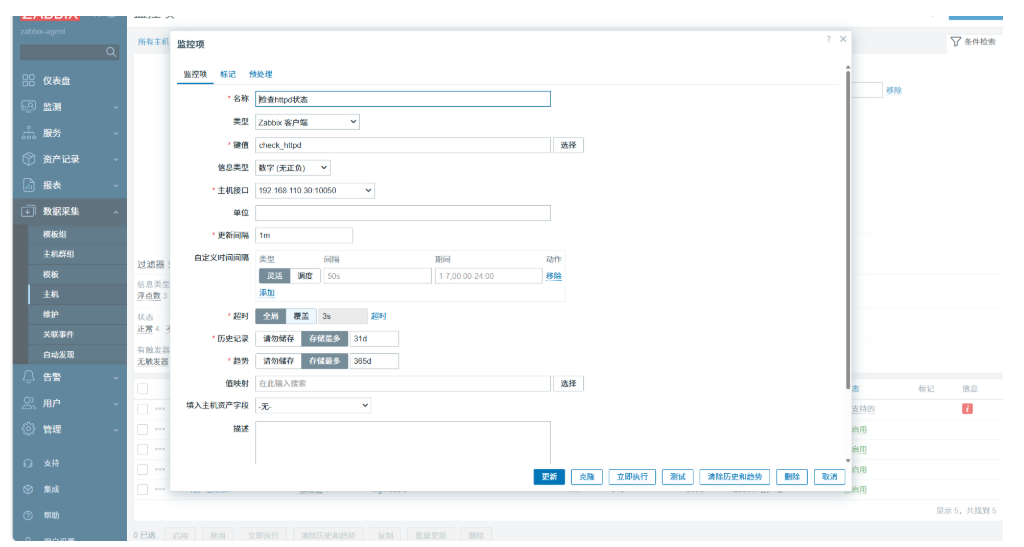The width and height of the screenshot is (1024, 547).
Task: Tick the select-all checkbox in item list header
Action: coord(142,389)
